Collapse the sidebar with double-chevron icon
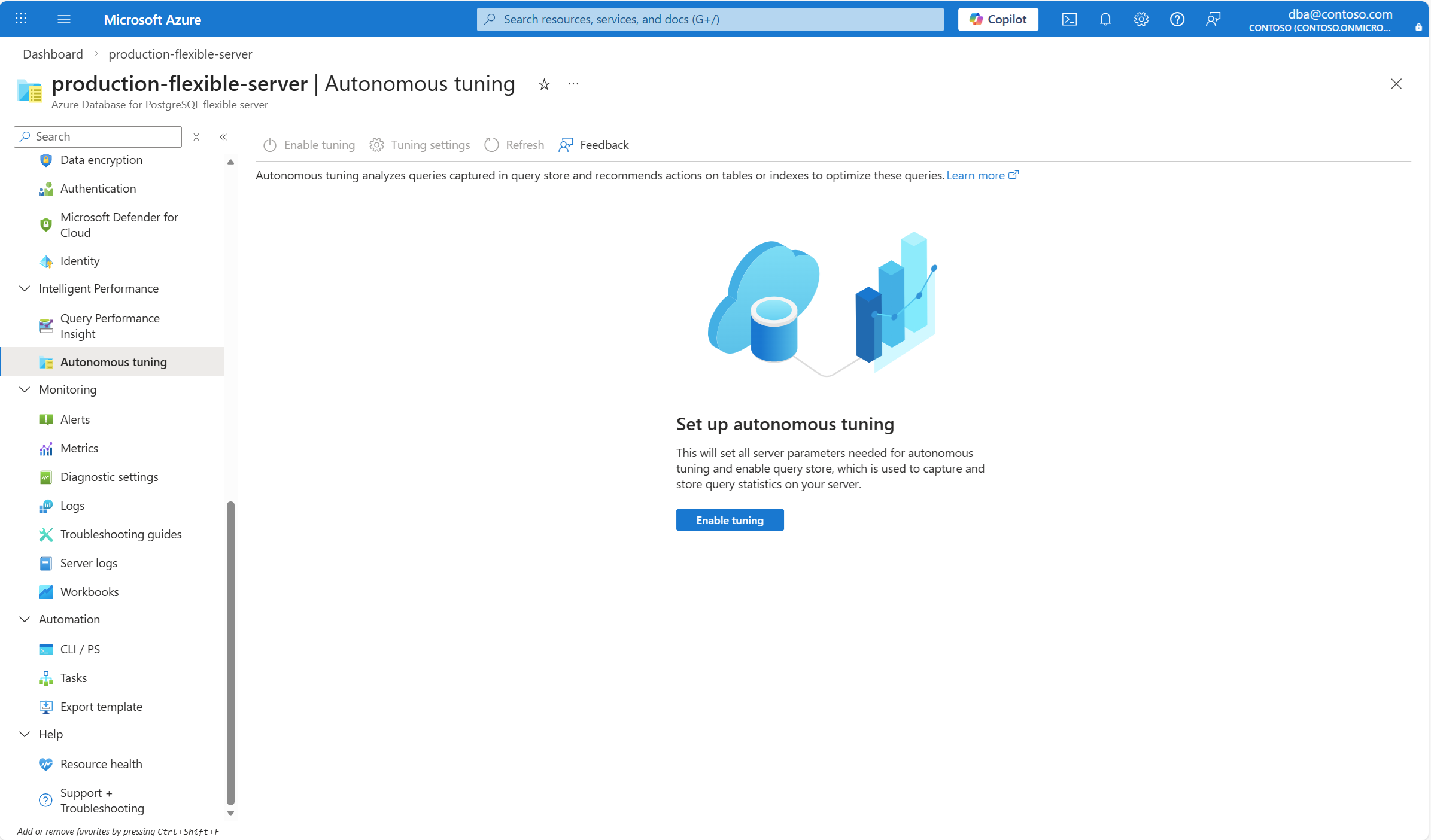Screen dimensions: 1431x840 click(x=223, y=137)
